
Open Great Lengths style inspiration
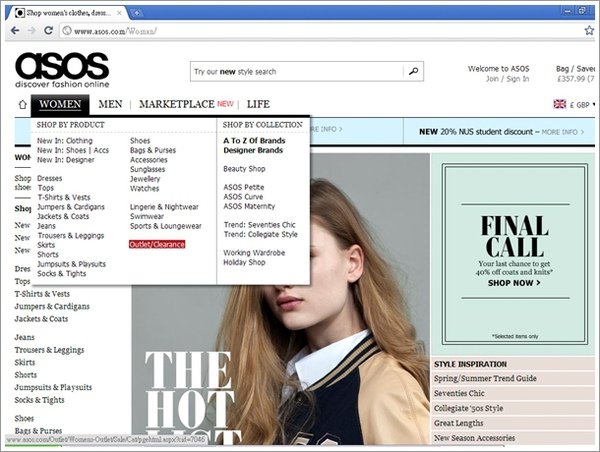pos(458,423)
